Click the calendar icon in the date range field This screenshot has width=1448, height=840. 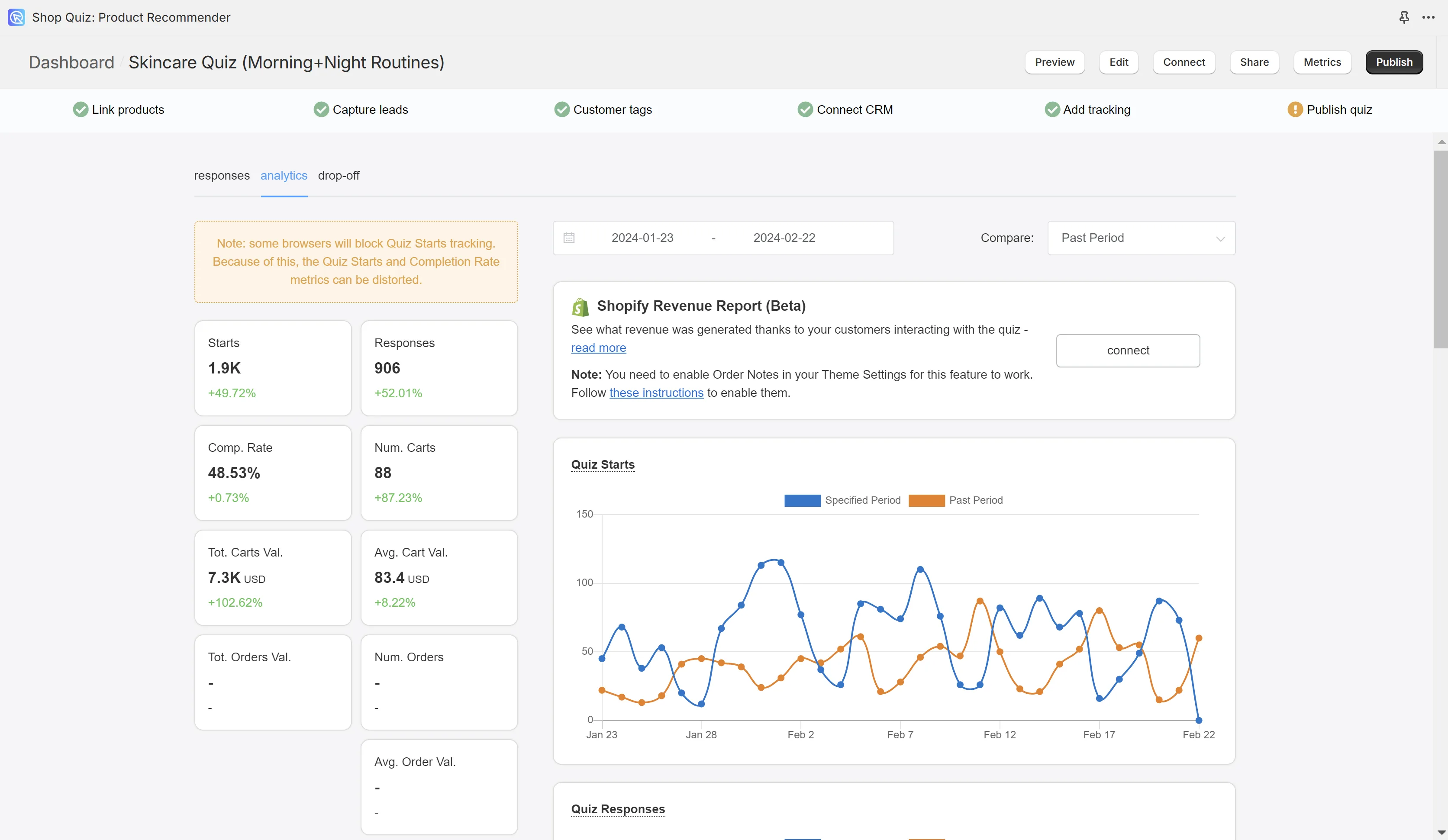pos(569,238)
